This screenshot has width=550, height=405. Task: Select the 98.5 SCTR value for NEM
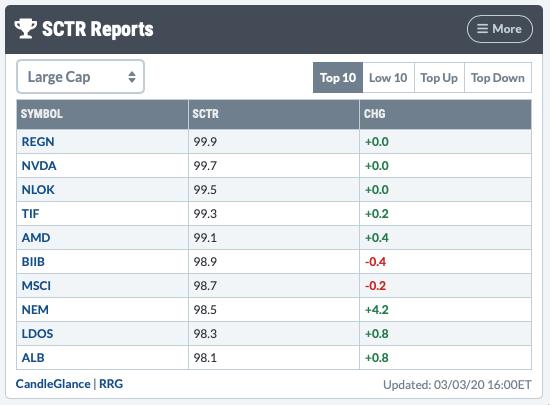tap(205, 310)
